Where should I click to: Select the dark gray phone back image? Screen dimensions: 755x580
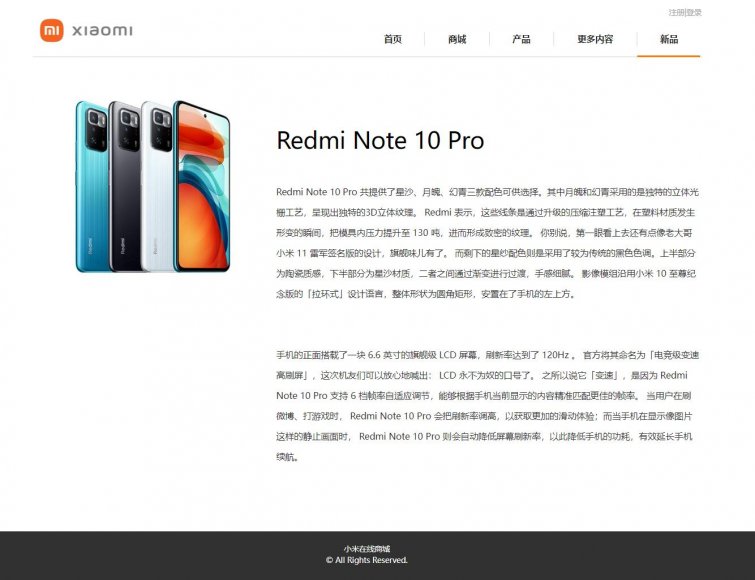(x=125, y=187)
